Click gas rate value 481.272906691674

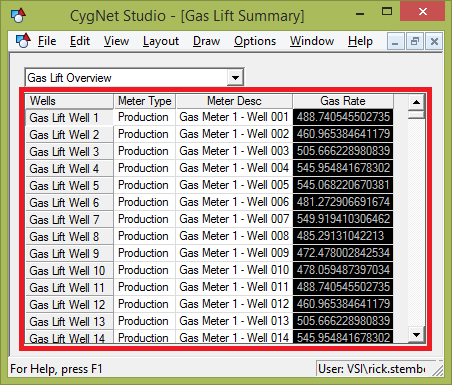(x=343, y=202)
